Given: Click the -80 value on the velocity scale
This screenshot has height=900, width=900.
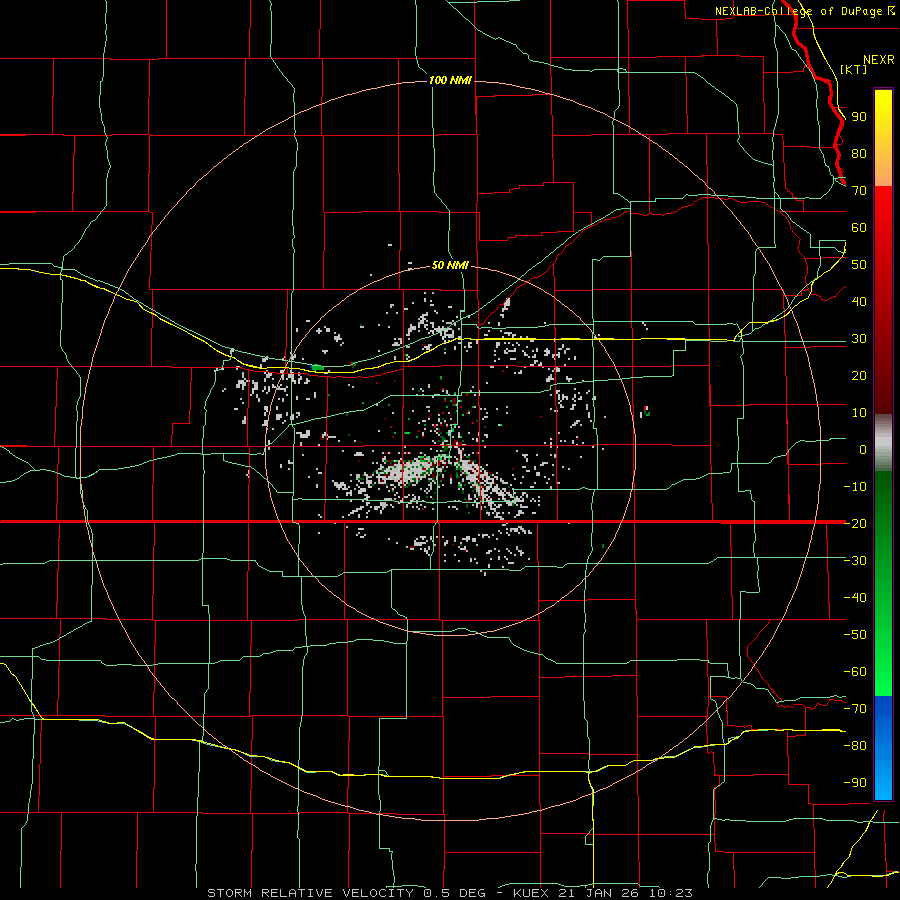Looking at the screenshot, I should tap(855, 746).
